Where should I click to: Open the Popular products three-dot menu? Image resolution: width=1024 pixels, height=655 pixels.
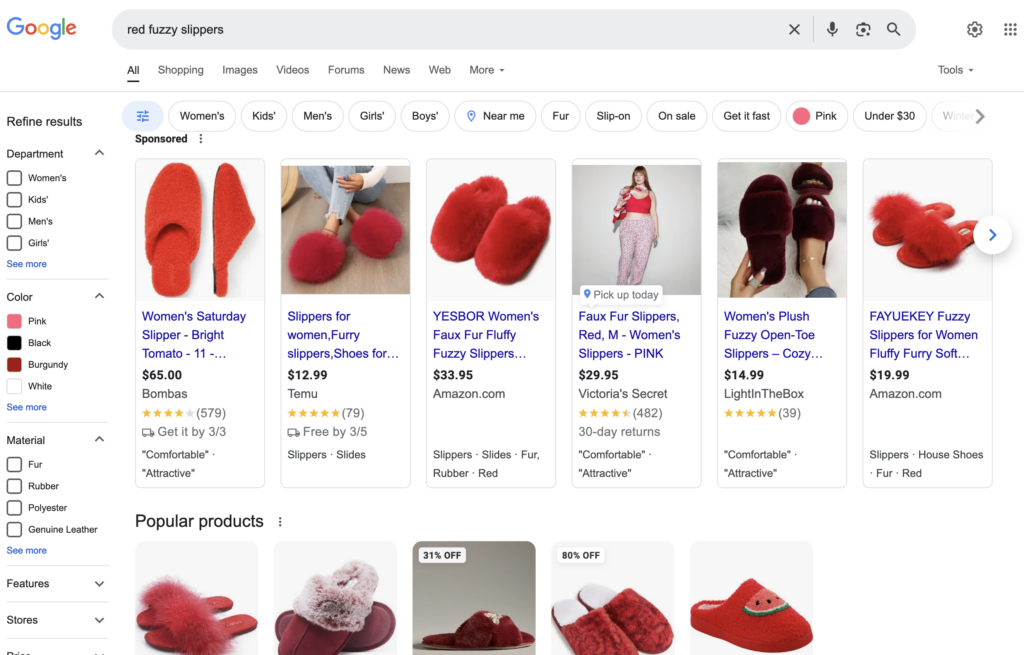tap(280, 522)
